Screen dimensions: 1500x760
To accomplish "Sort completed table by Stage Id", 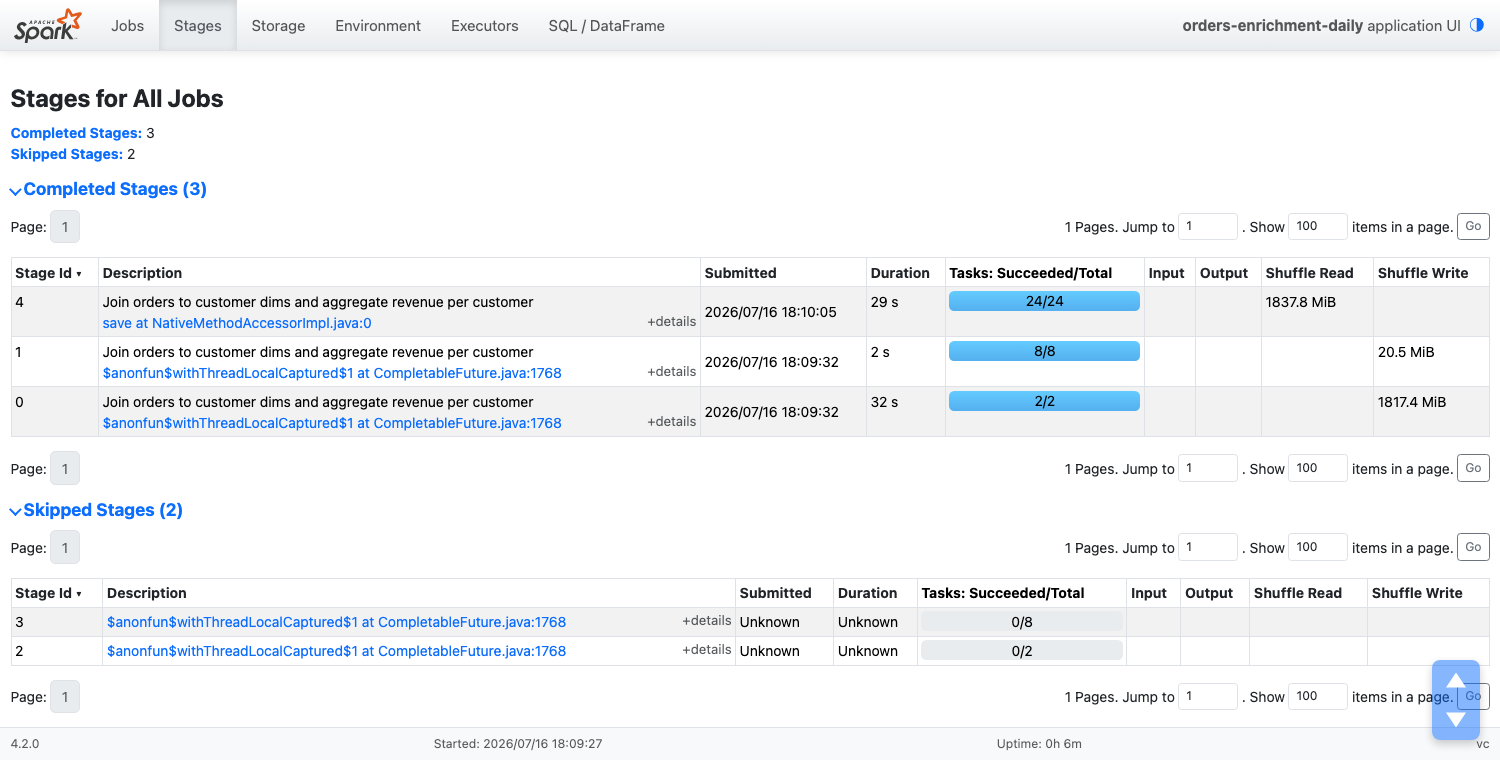I will coord(49,273).
